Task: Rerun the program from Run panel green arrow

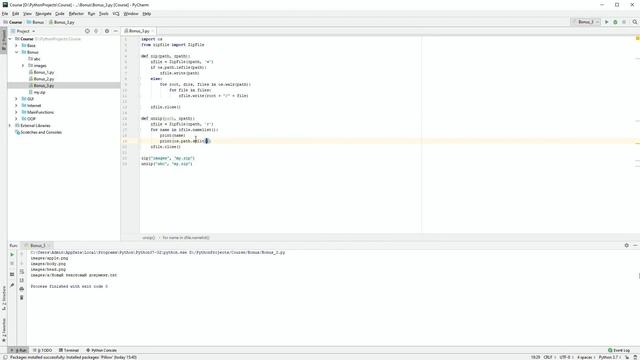Action: (x=12, y=254)
